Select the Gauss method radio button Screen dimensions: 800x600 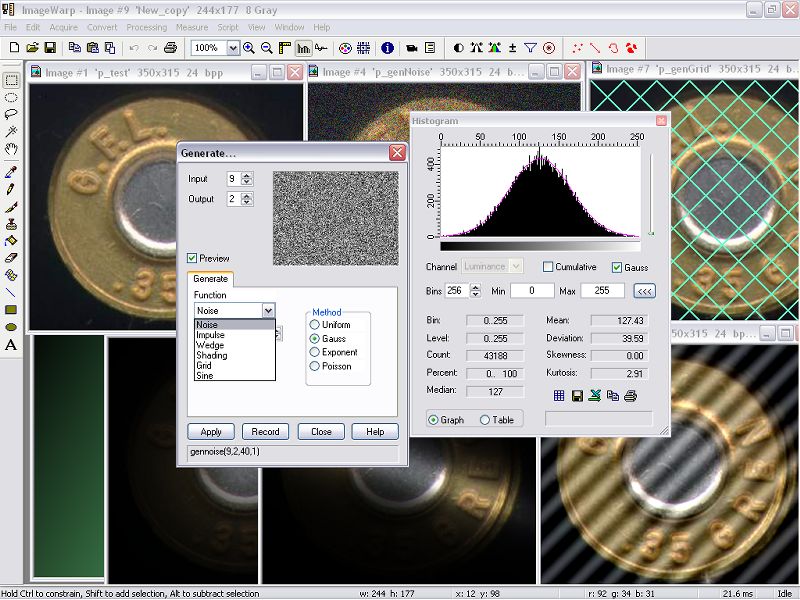[x=314, y=338]
